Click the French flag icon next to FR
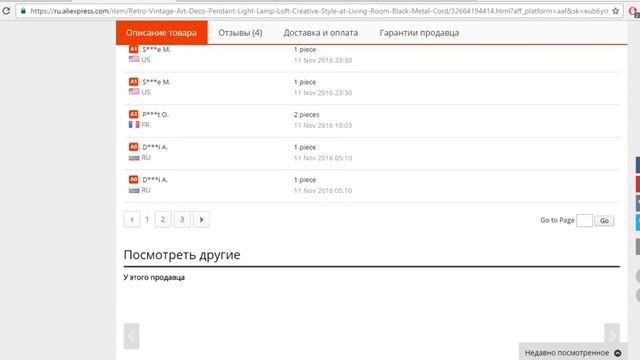 (x=134, y=124)
